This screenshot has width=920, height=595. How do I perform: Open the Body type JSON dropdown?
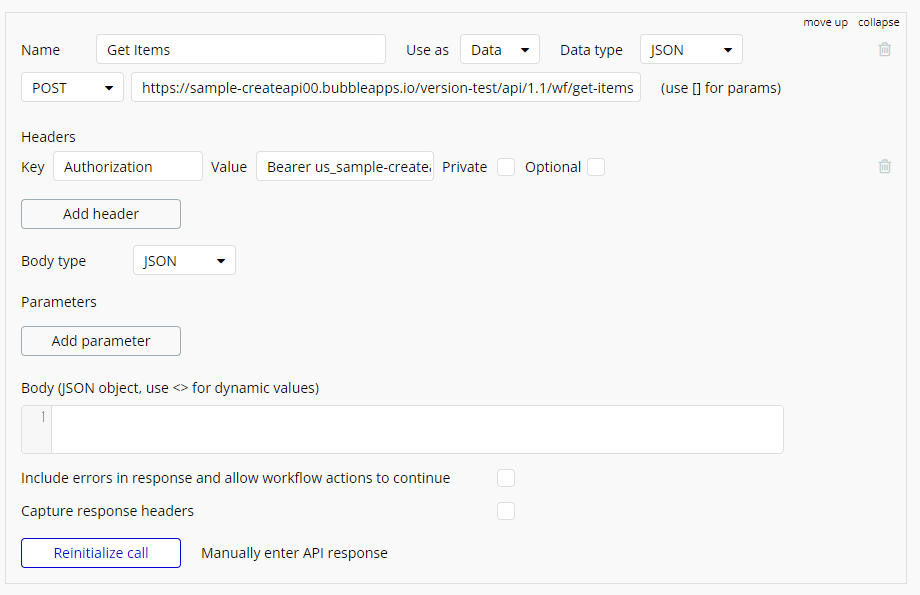(184, 261)
